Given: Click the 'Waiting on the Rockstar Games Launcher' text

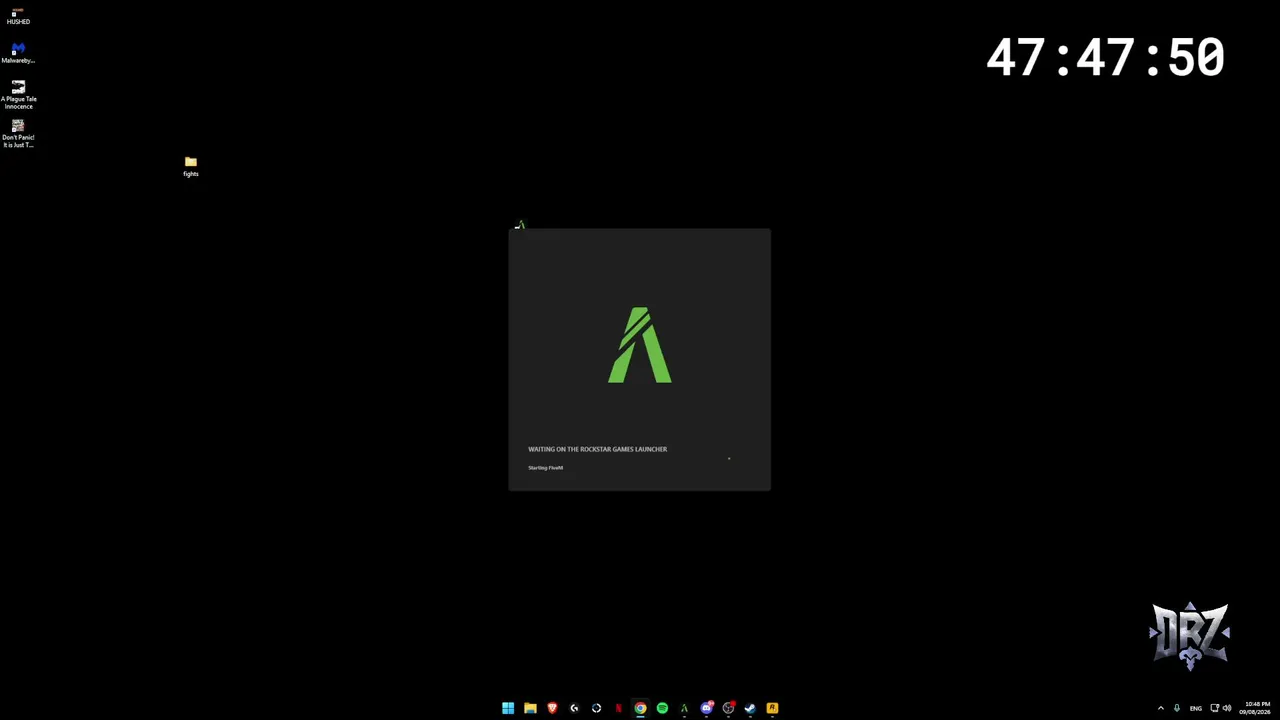Looking at the screenshot, I should [597, 449].
